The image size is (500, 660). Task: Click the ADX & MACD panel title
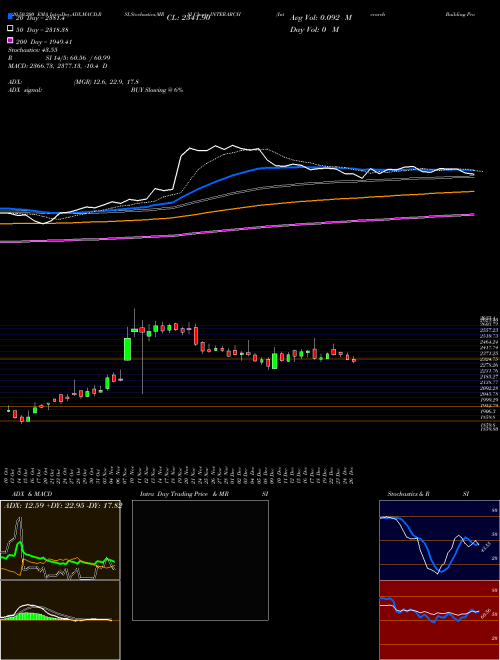click(x=32, y=494)
